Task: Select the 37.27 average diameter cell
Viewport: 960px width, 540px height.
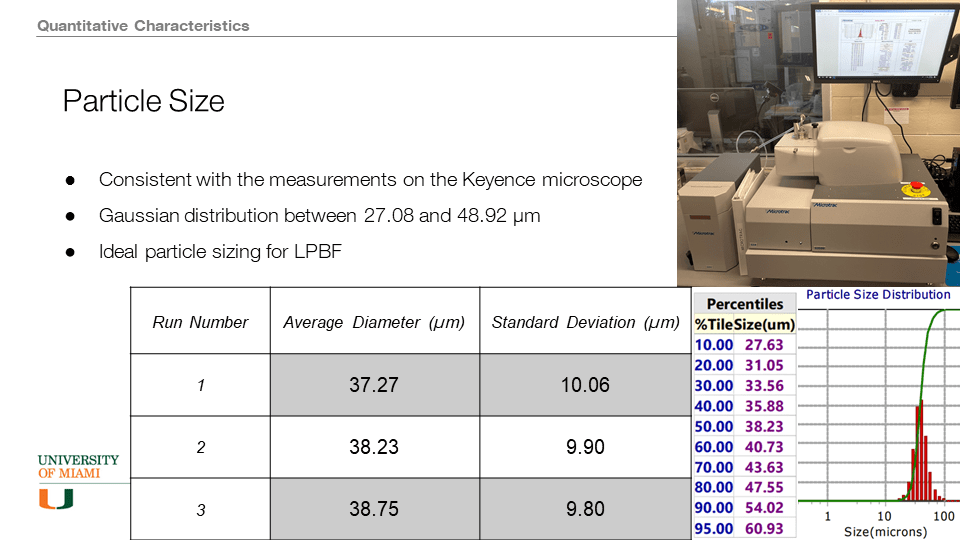Action: point(374,385)
